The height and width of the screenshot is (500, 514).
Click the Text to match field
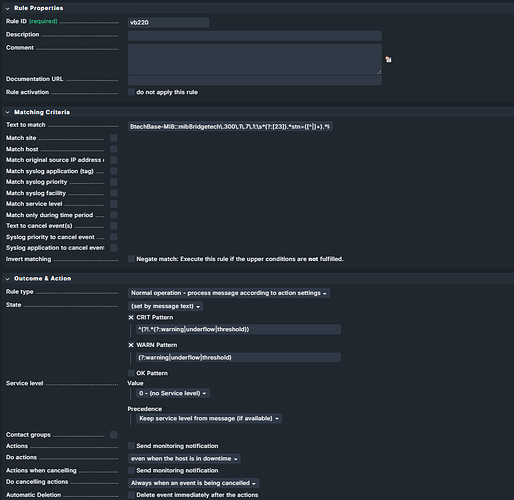230,127
